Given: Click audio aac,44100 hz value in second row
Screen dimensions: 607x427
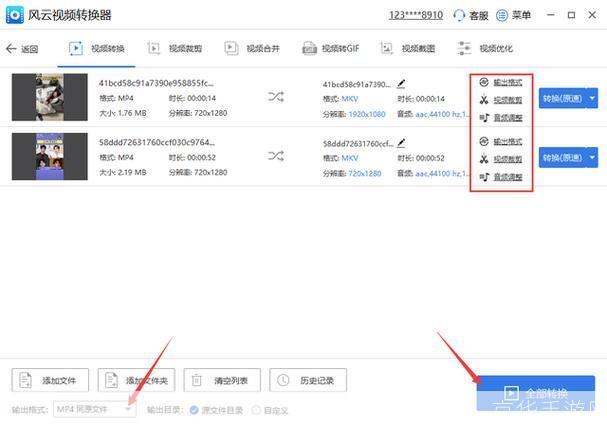Looking at the screenshot, I should pyautogui.click(x=442, y=173).
